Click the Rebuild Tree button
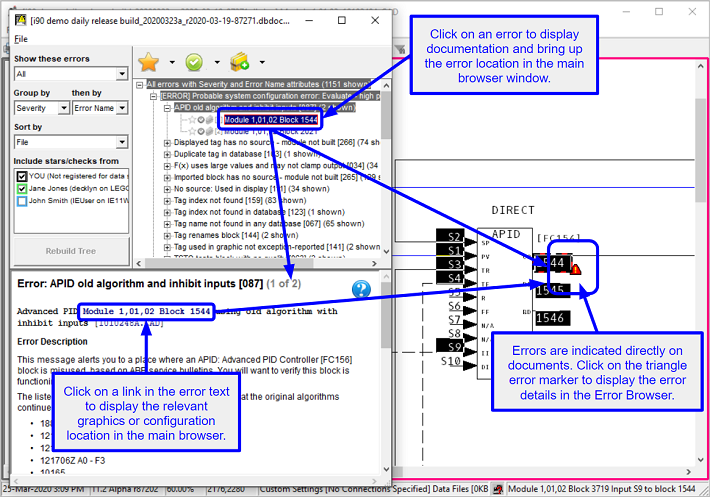710x497 pixels. click(x=70, y=250)
